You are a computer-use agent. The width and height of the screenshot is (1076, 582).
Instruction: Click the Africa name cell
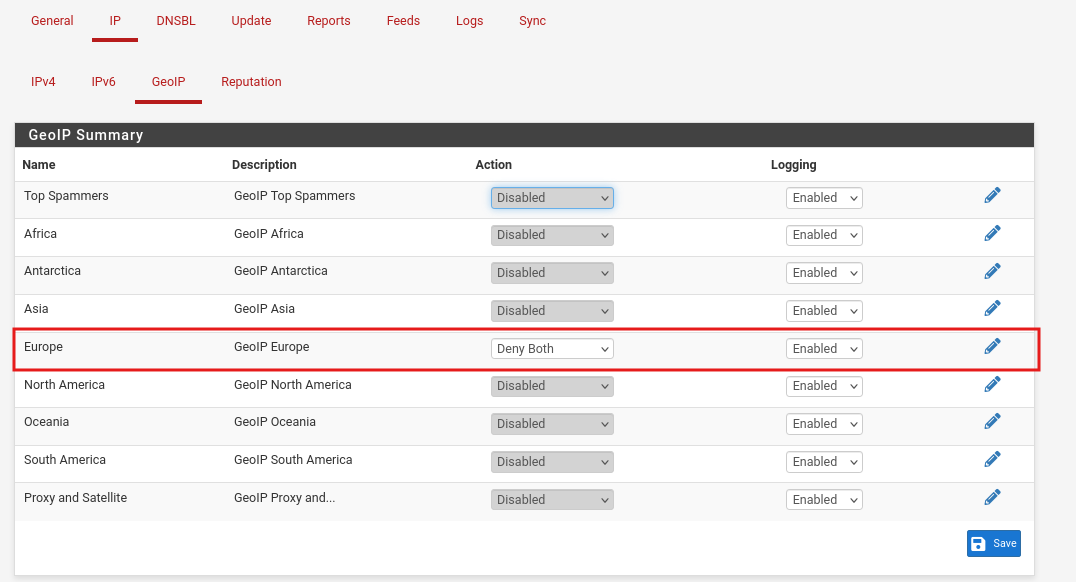coord(40,233)
